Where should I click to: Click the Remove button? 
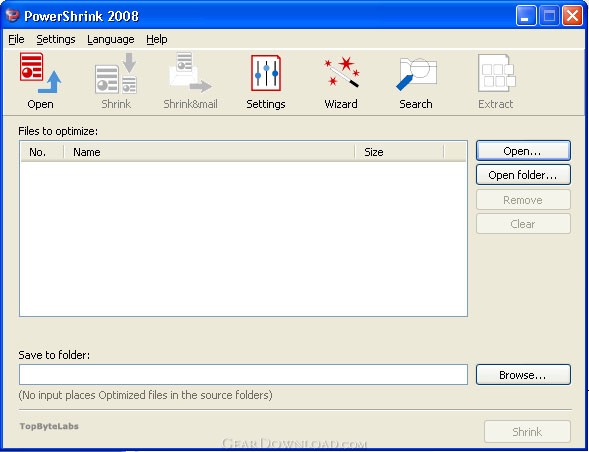(x=523, y=200)
